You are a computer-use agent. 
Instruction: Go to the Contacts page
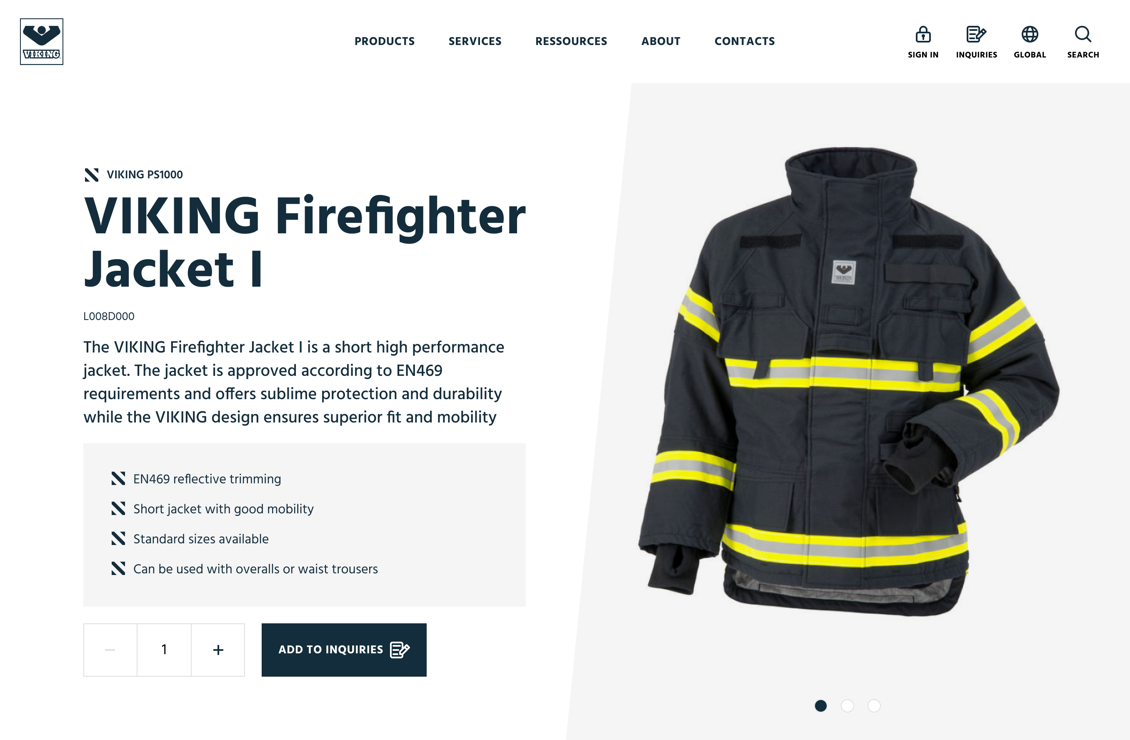744,41
